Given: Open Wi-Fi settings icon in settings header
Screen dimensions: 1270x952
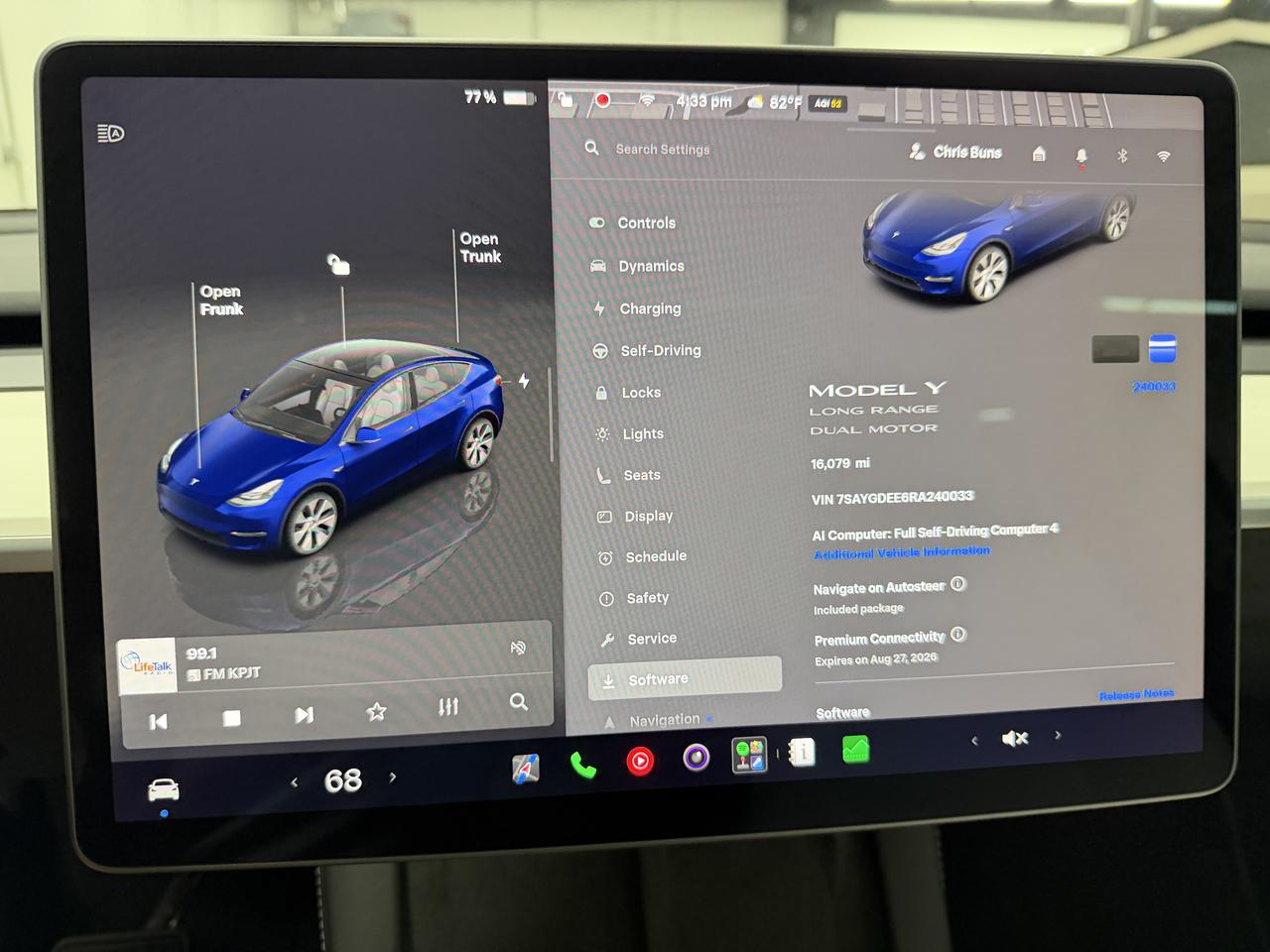Looking at the screenshot, I should click(1164, 156).
